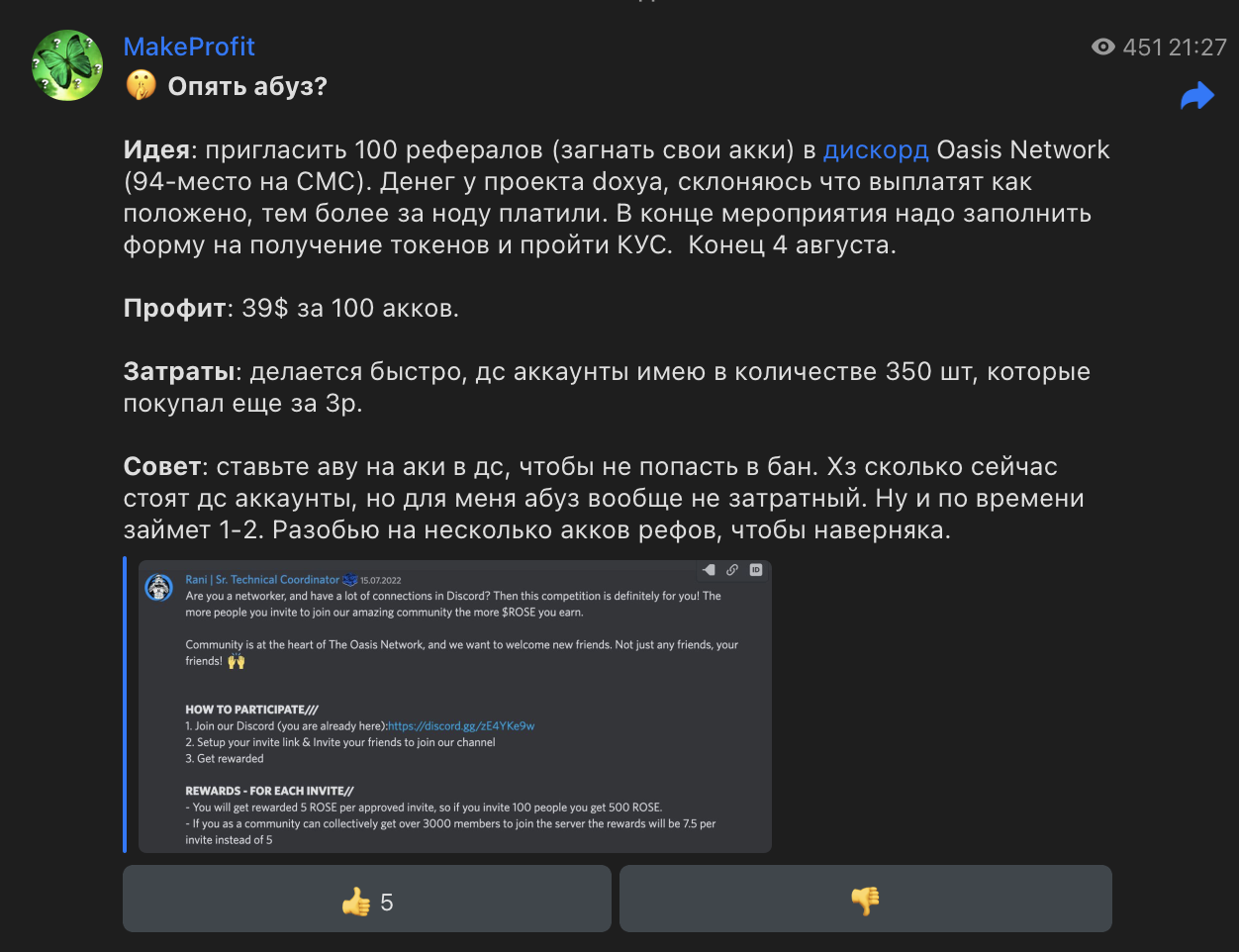The image size is (1239, 952).
Task: Click the bold word "Совет"
Action: point(163,467)
